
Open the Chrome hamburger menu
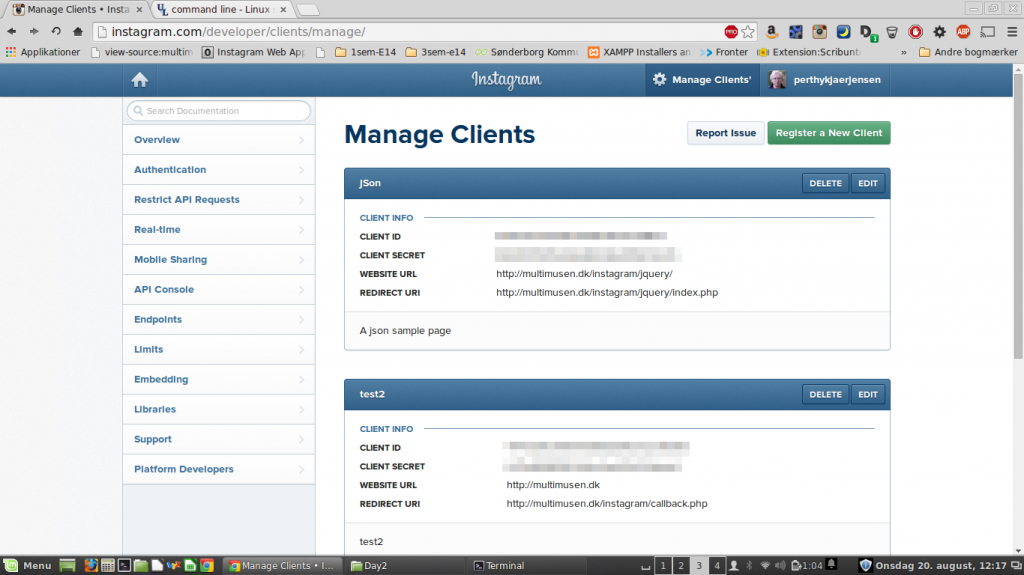[x=1012, y=31]
